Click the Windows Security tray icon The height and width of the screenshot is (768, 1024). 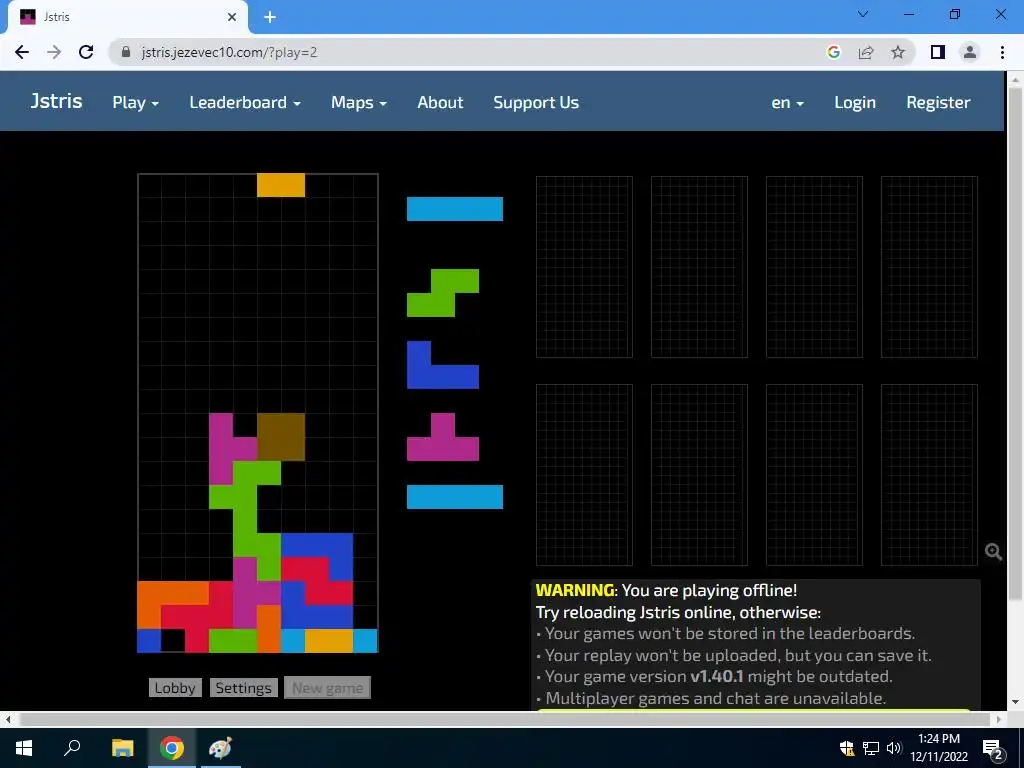click(847, 748)
